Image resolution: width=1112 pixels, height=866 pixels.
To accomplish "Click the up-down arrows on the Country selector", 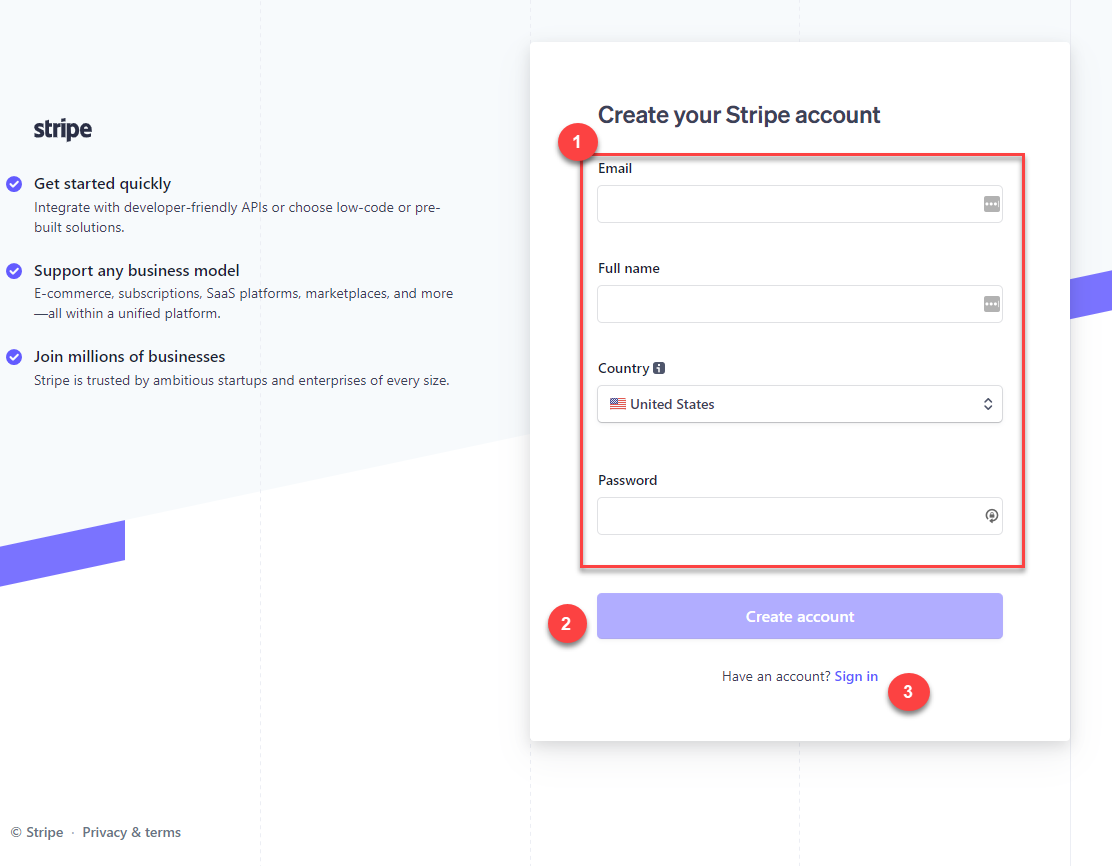I will pos(988,404).
